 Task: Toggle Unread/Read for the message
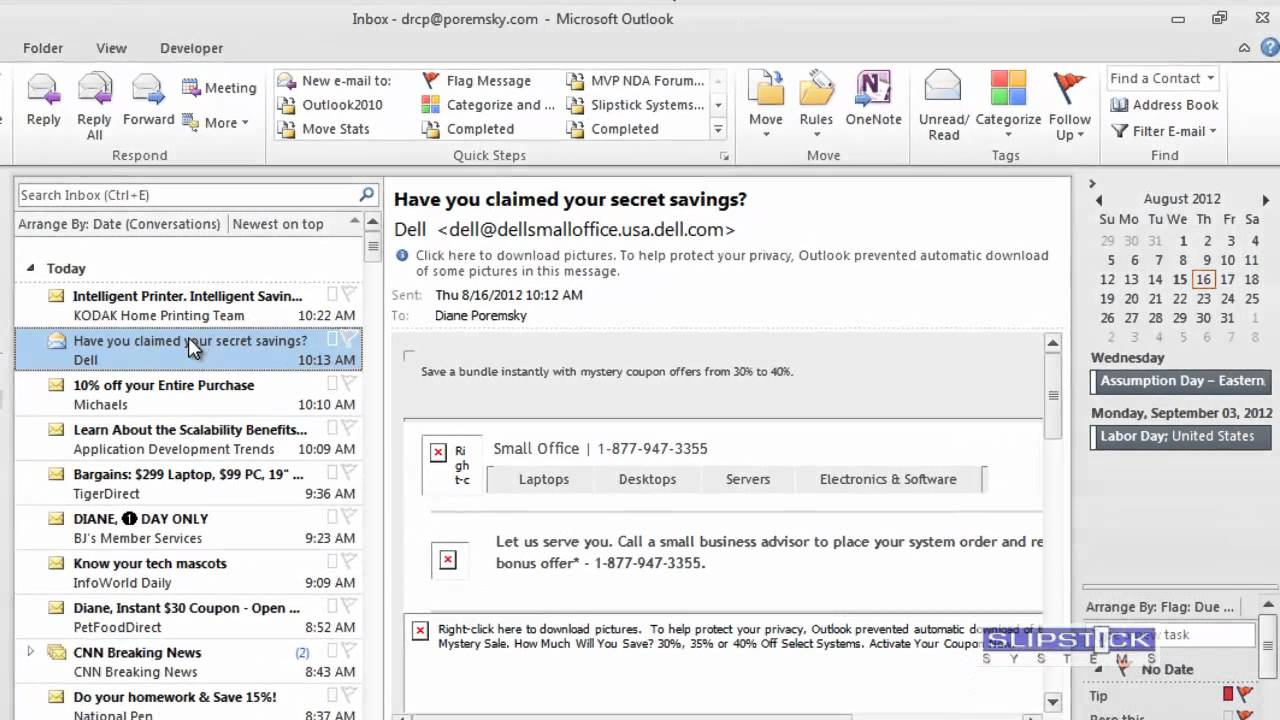coord(943,105)
